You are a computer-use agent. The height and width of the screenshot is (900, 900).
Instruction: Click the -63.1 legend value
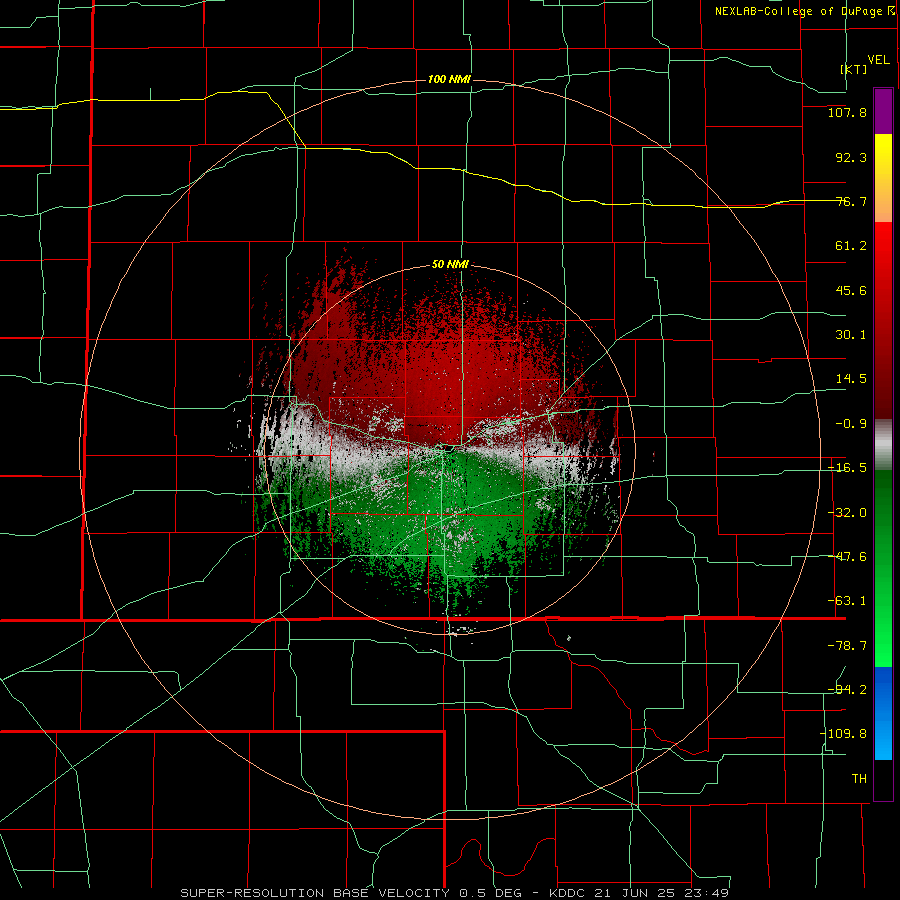(x=847, y=601)
